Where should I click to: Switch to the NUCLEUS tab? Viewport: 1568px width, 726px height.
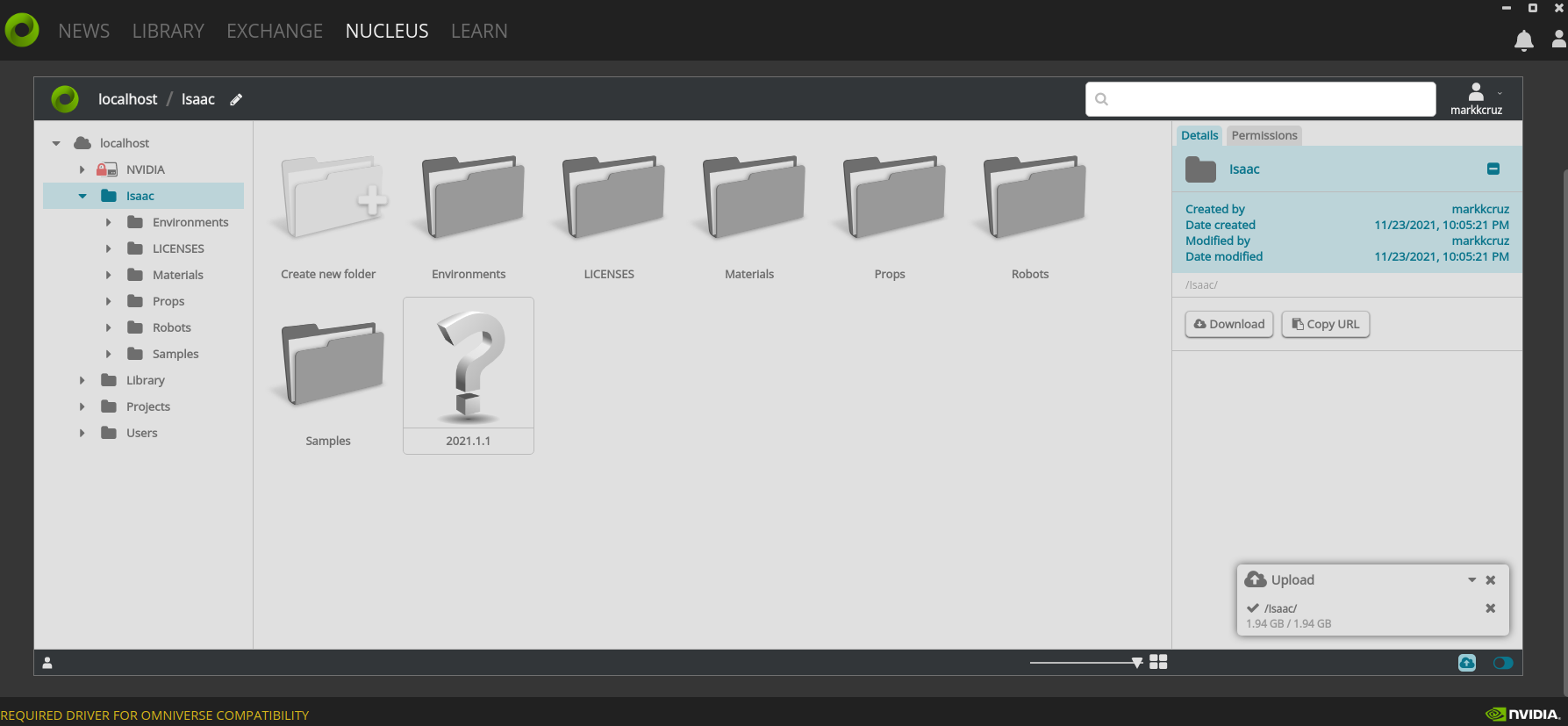(x=387, y=31)
